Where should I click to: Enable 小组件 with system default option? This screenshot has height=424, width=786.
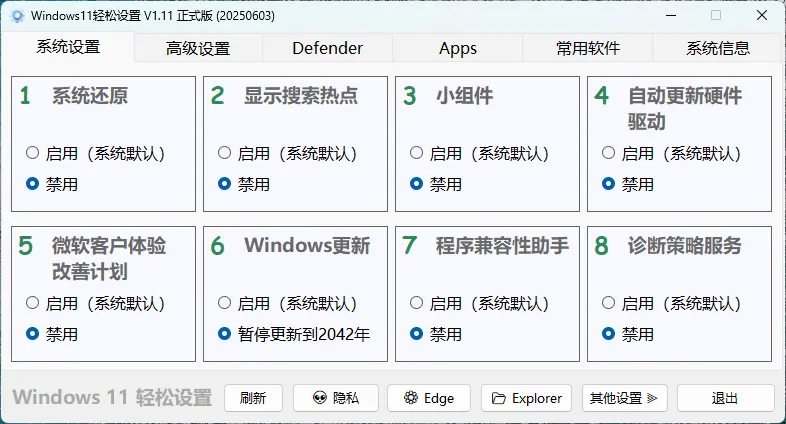pos(417,153)
